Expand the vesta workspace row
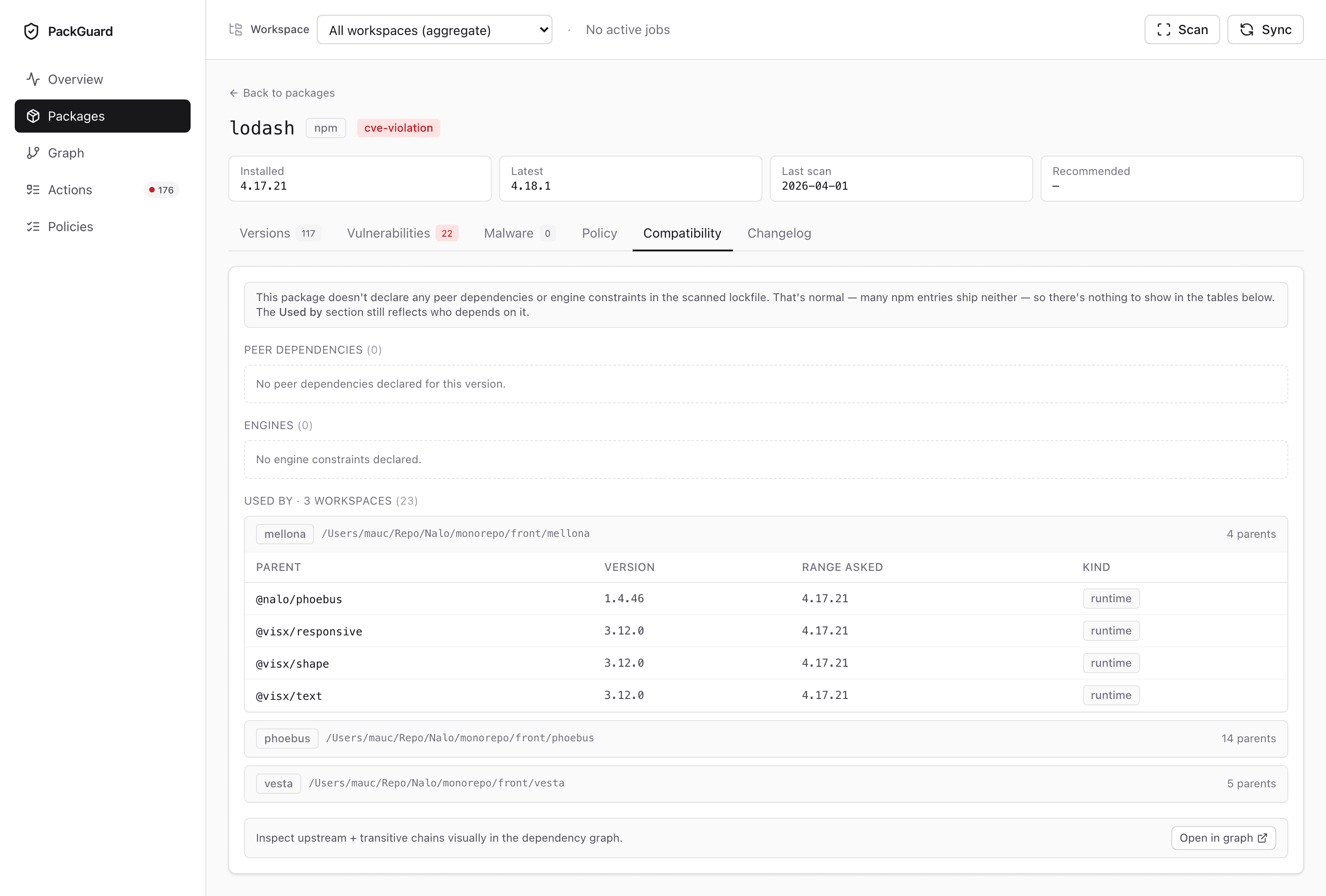Viewport: 1326px width, 896px height. pyautogui.click(x=766, y=784)
